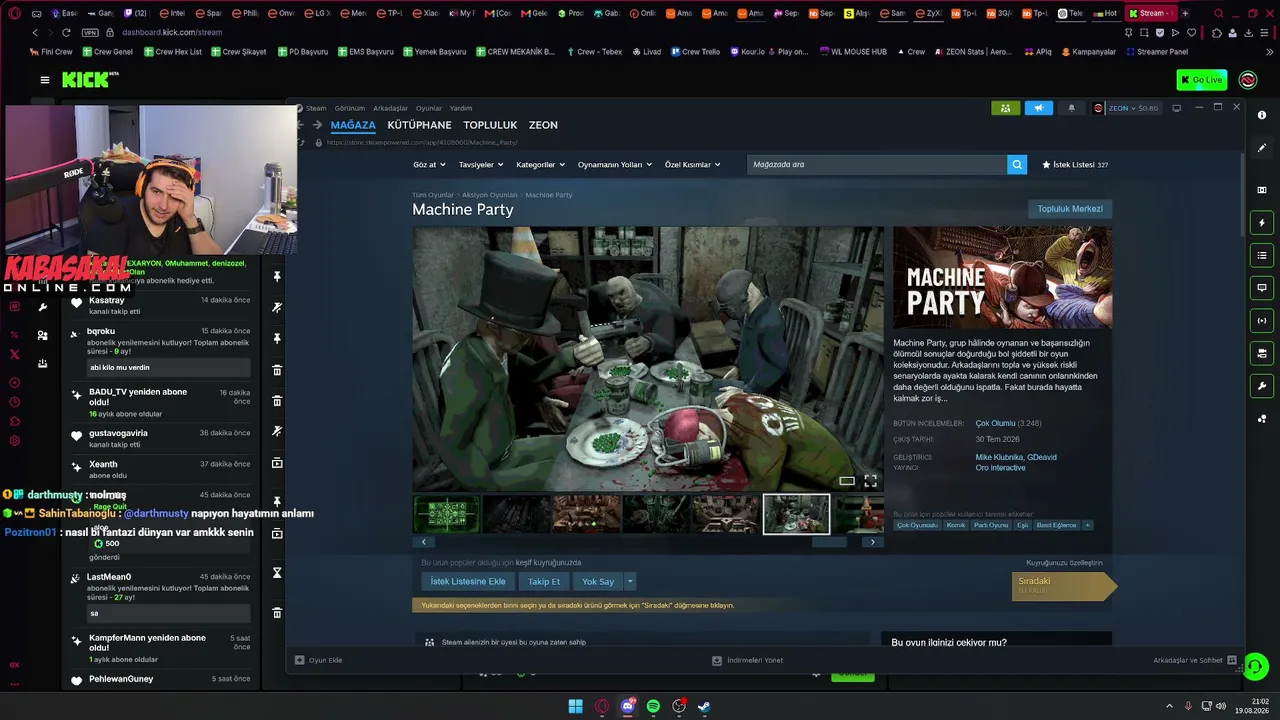Click the Steam friends button in green
This screenshot has width=1280, height=720.
pos(1006,108)
